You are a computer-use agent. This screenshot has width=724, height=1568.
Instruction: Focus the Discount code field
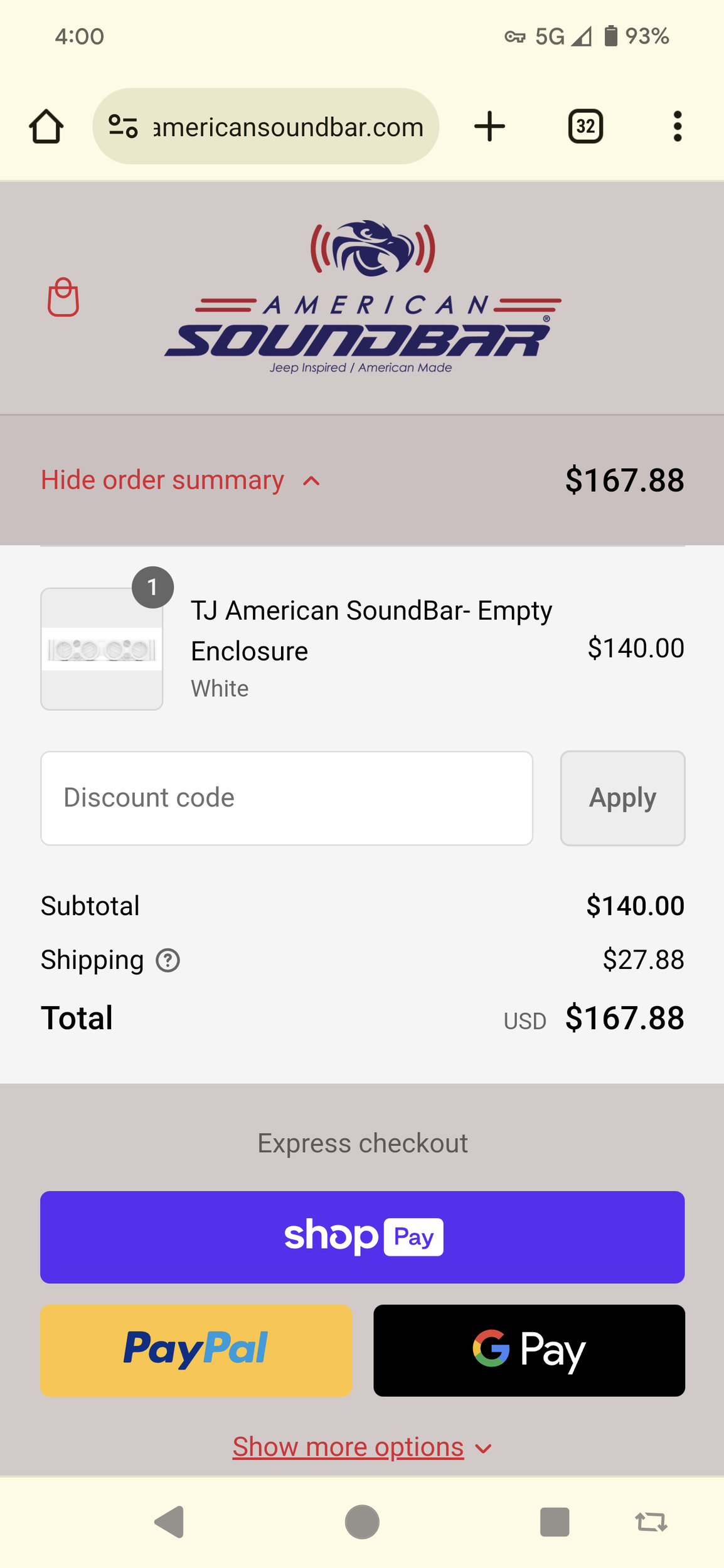click(287, 798)
